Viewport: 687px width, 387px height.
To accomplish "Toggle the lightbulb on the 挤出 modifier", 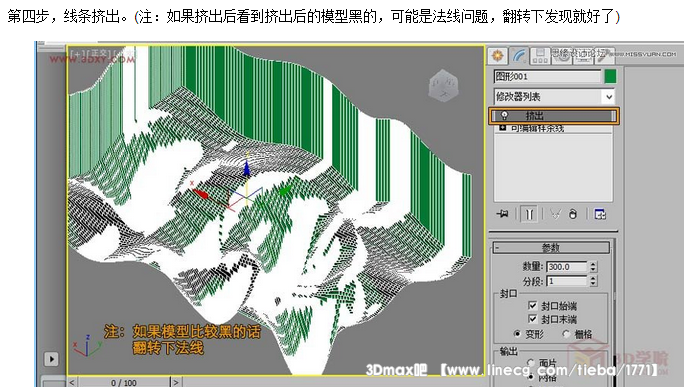I will pos(504,116).
